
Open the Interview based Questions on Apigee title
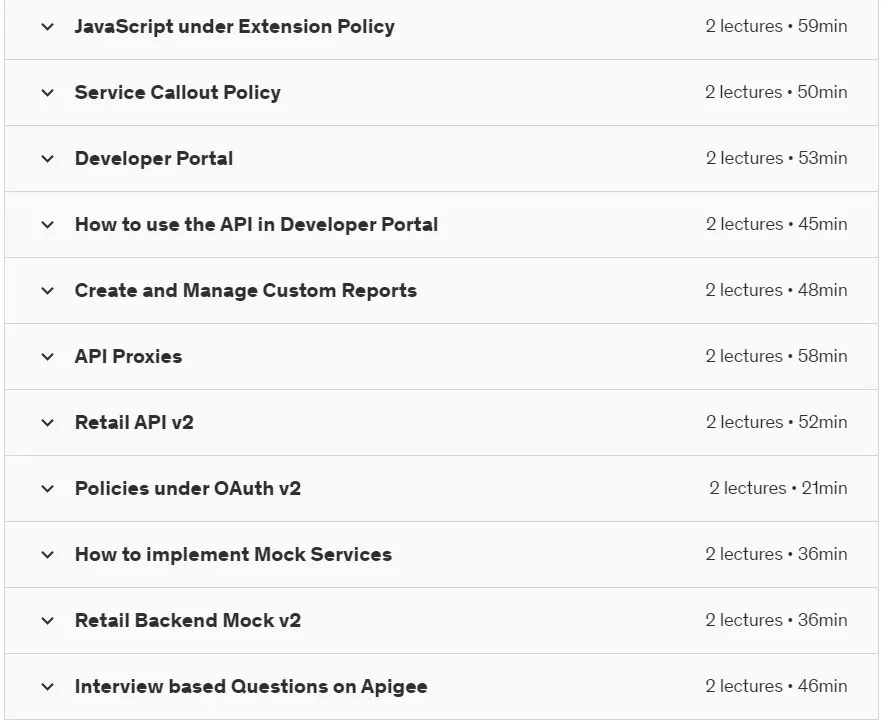(251, 686)
